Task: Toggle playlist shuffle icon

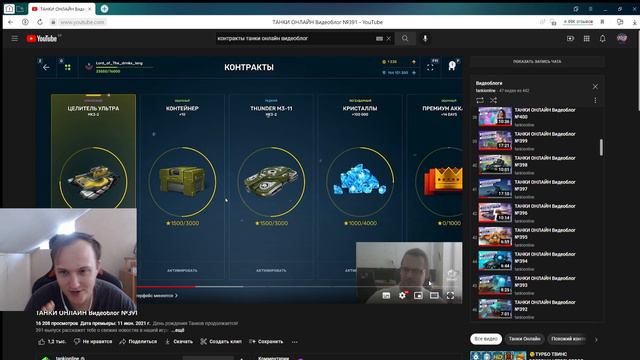Action: tap(493, 100)
